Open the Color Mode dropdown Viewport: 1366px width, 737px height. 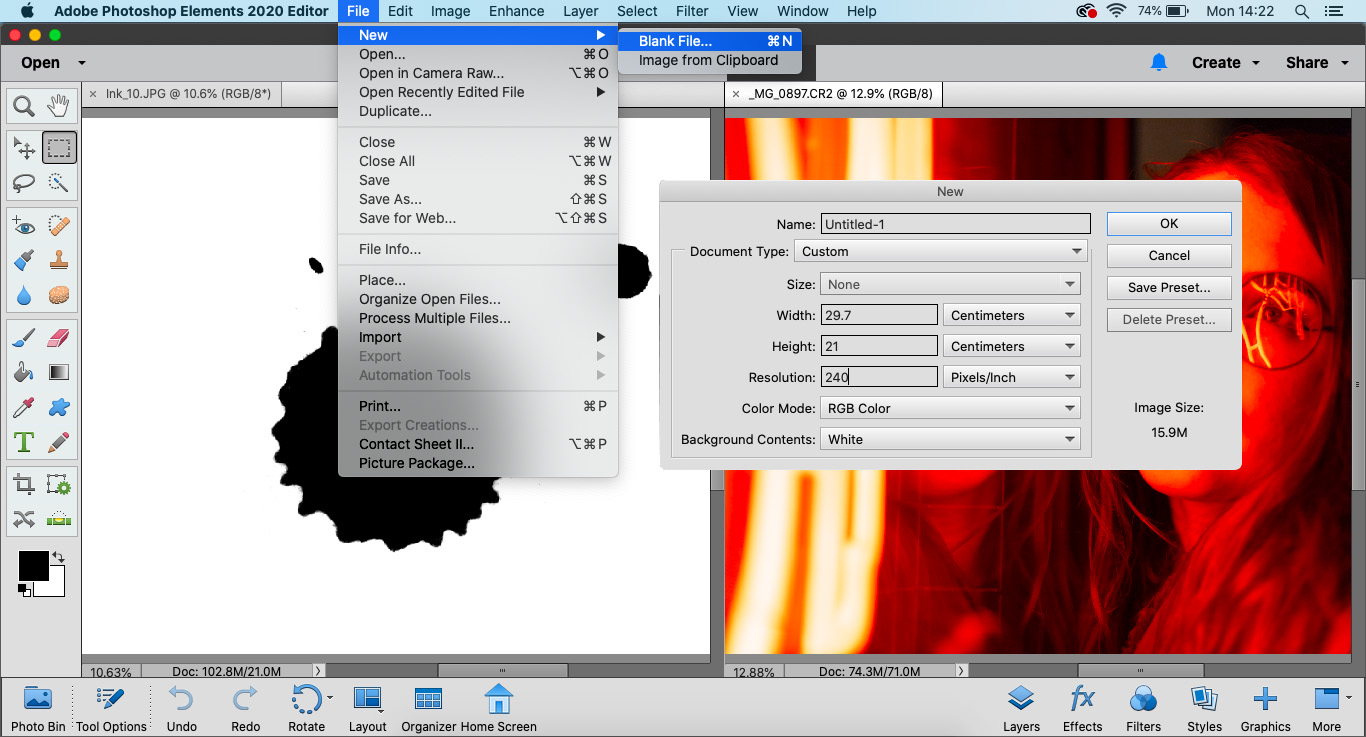click(950, 408)
